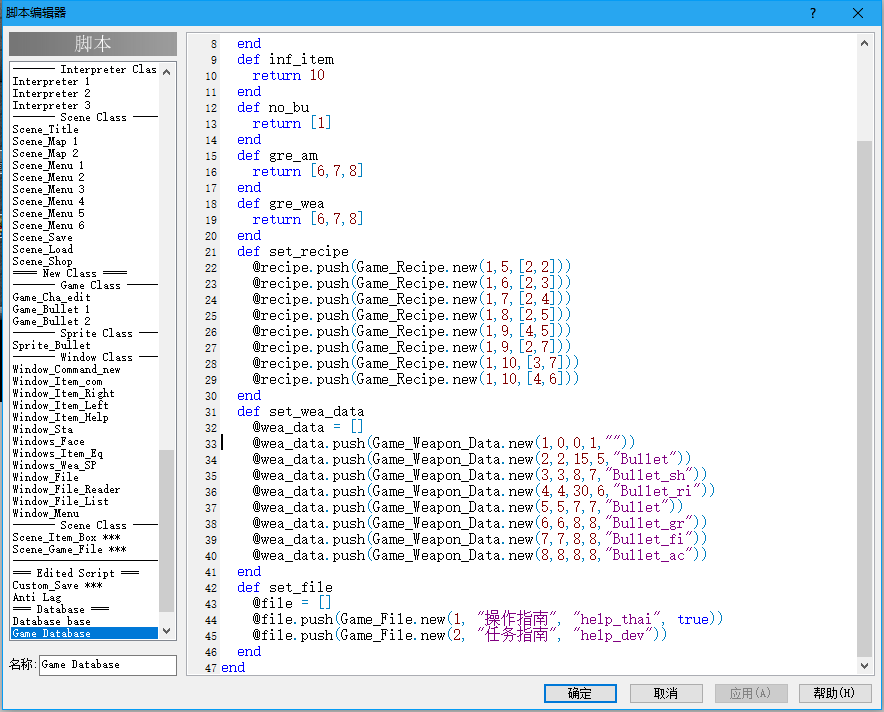Click the 'def set_wea_data' code line

coord(300,412)
